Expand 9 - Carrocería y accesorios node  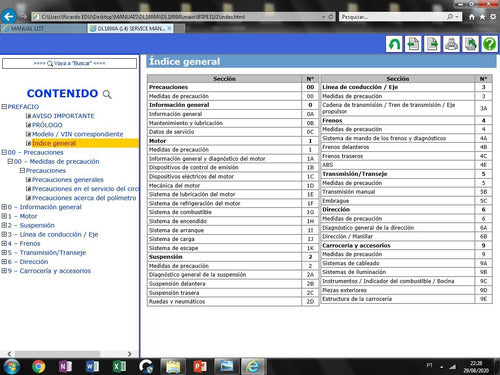coord(4,271)
